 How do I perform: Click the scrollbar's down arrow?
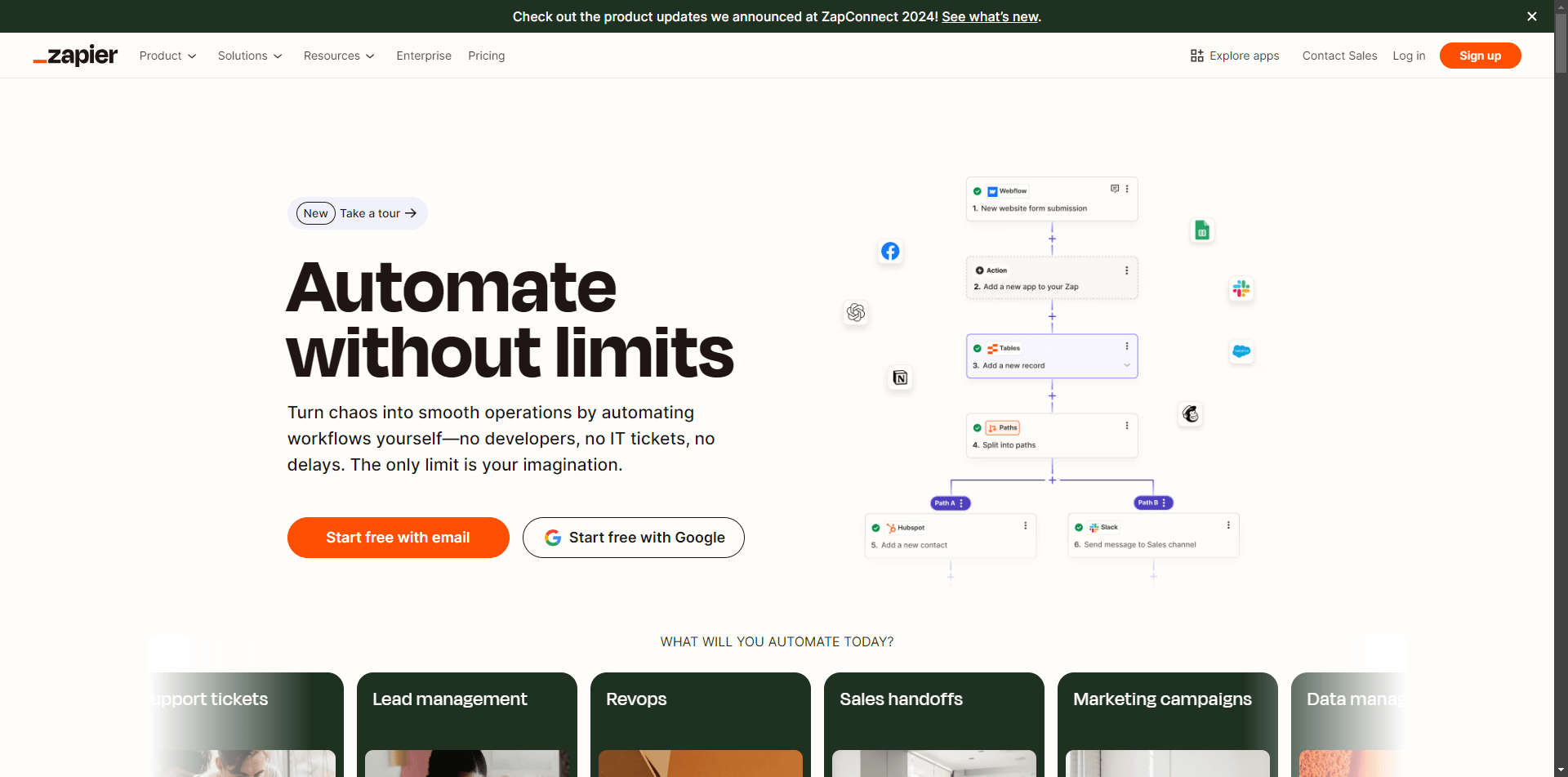(x=1561, y=770)
